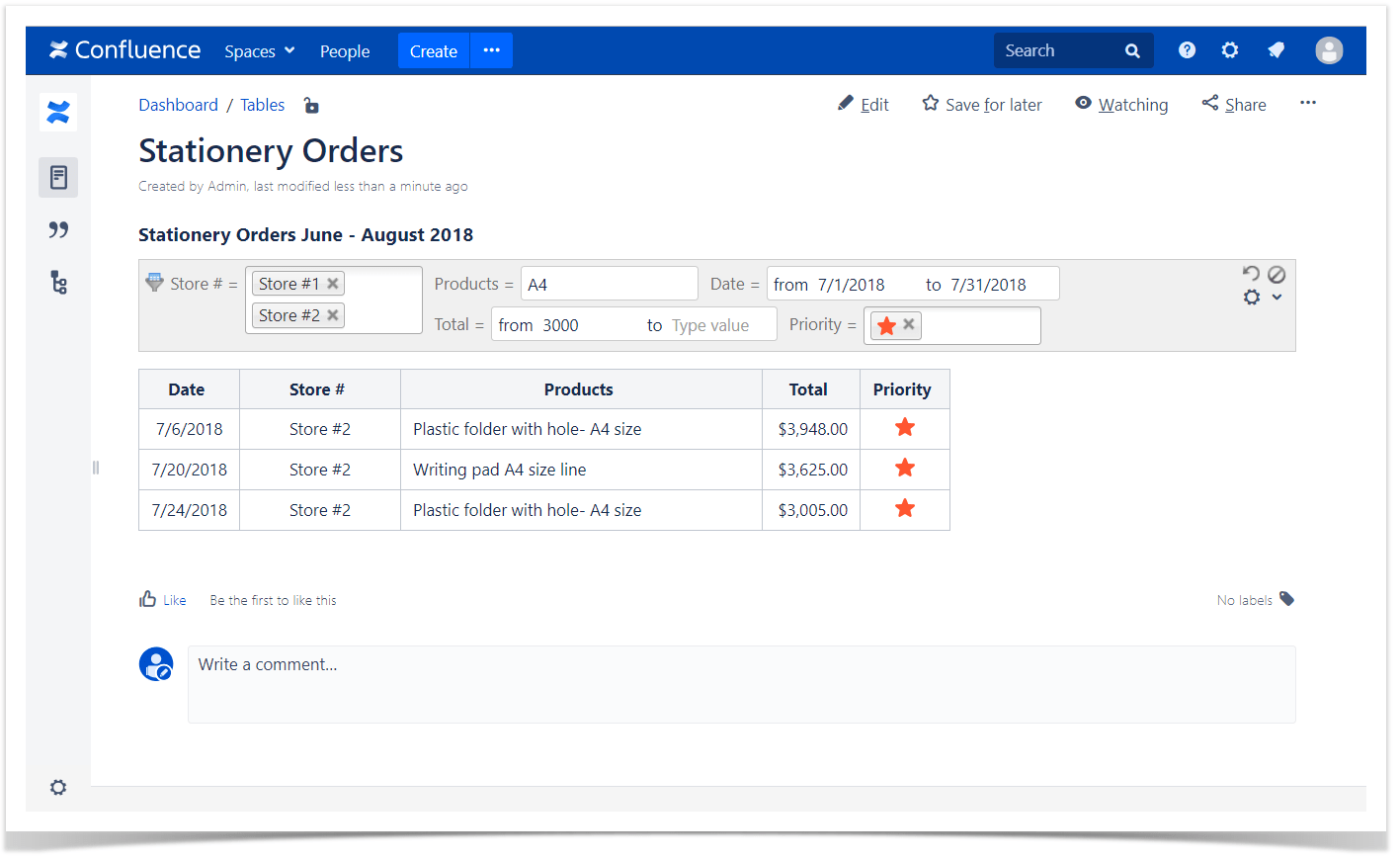This screenshot has height=860, width=1400.
Task: Open filter settings via the gear icon
Action: click(x=1252, y=297)
